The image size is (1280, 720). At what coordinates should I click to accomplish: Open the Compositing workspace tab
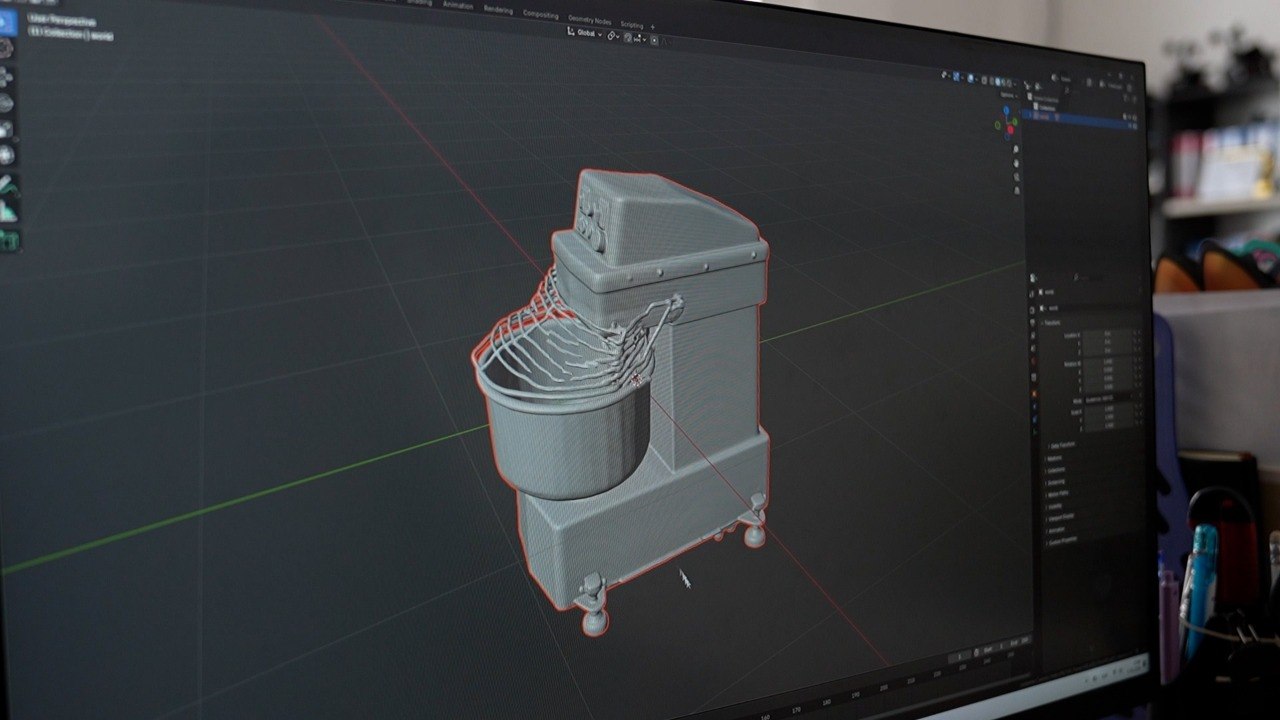coord(541,14)
